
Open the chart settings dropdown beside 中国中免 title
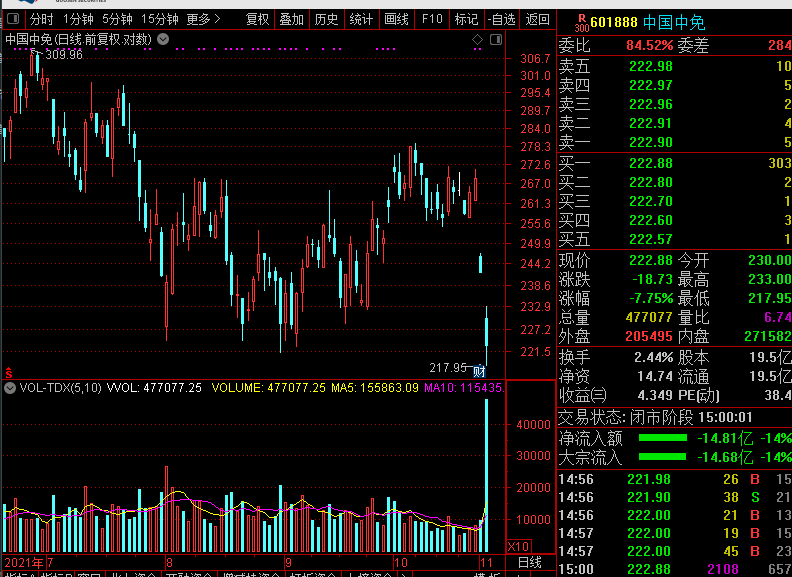163,39
